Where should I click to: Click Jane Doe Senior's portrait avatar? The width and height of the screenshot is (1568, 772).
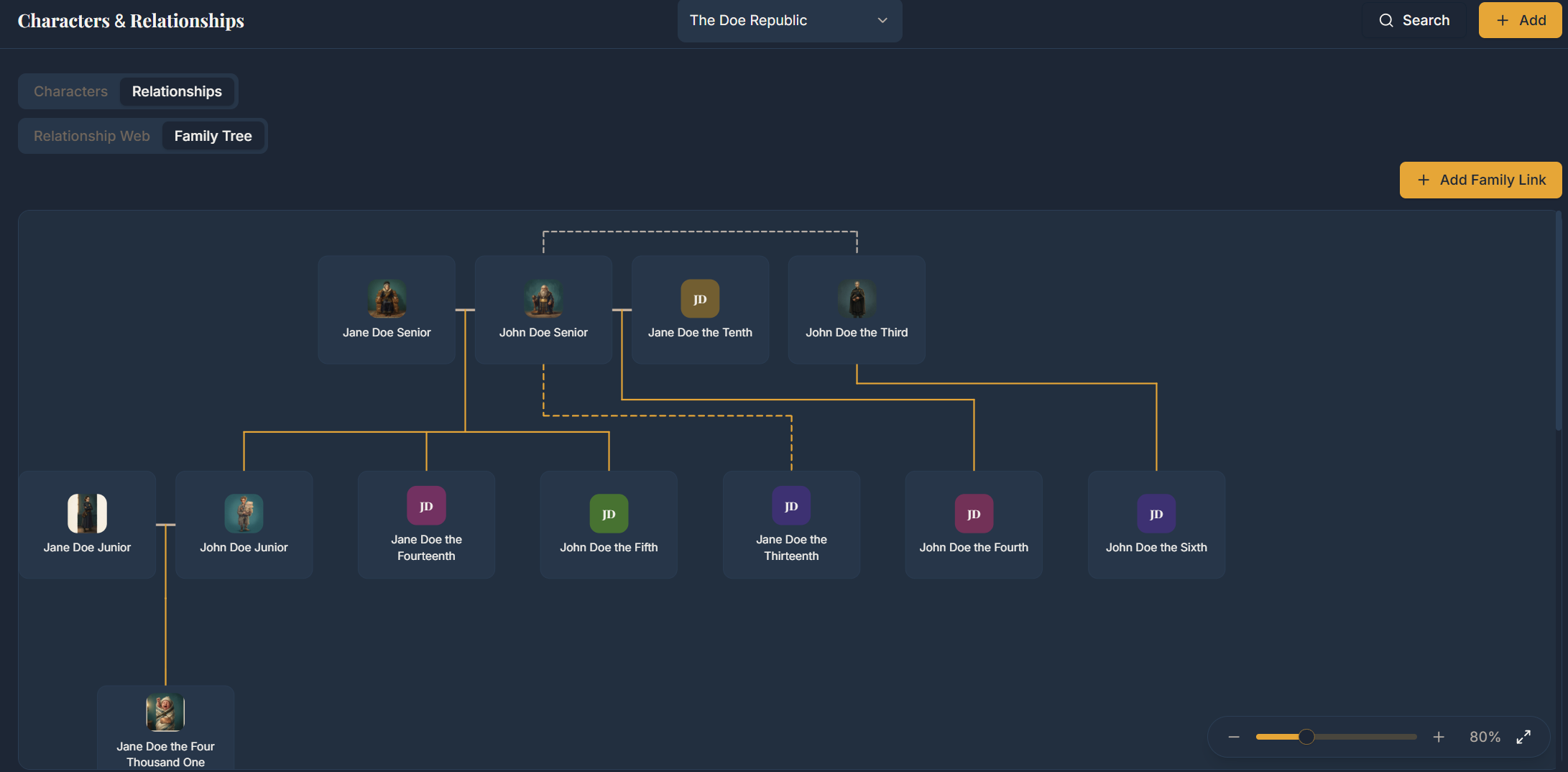(387, 298)
